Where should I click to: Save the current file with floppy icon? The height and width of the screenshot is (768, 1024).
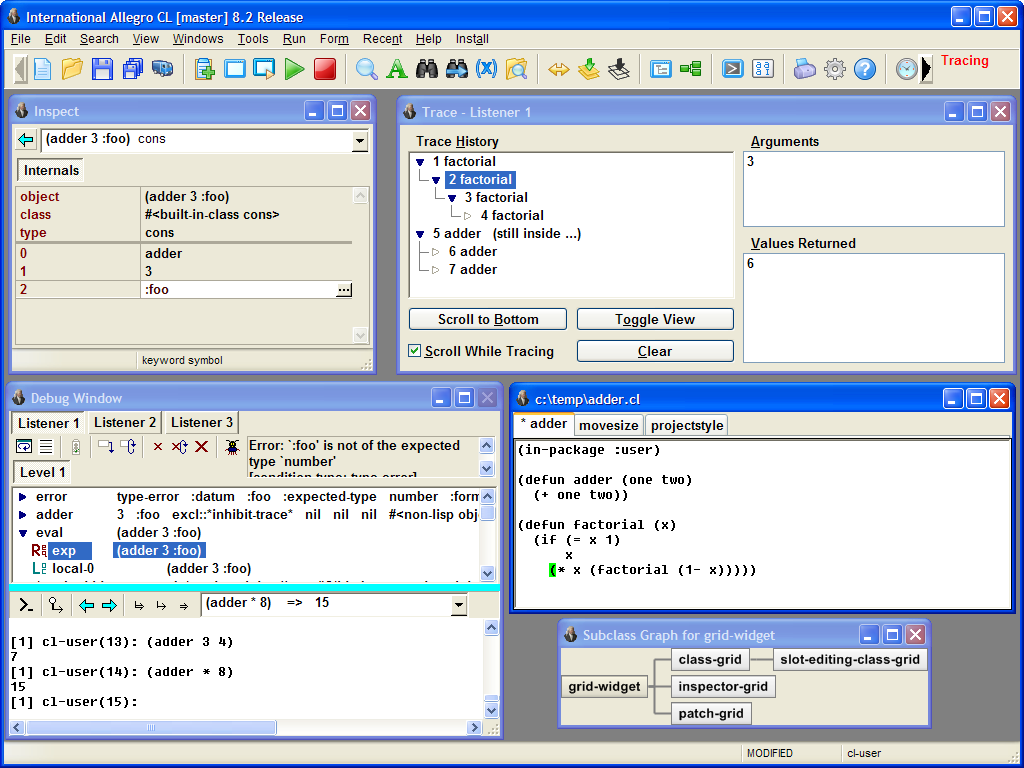tap(103, 69)
